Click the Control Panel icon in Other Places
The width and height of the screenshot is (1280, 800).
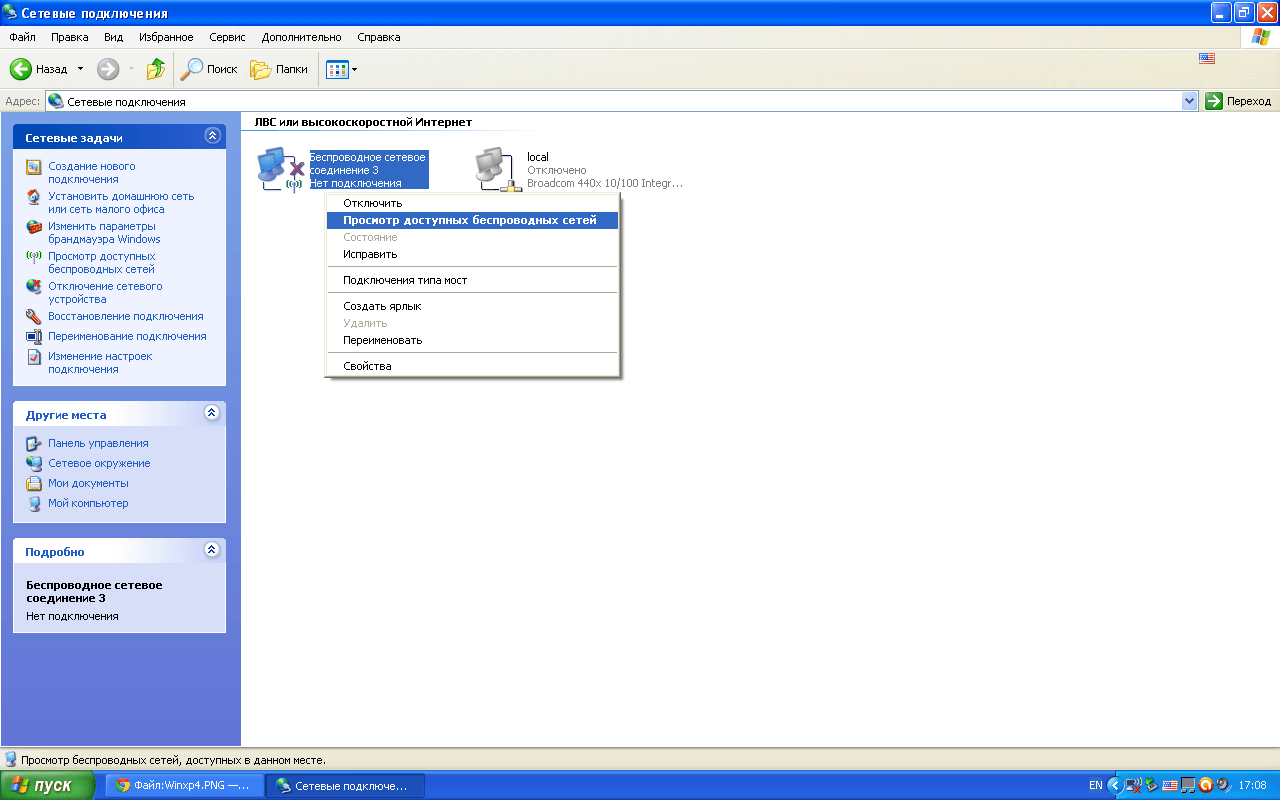coord(34,443)
